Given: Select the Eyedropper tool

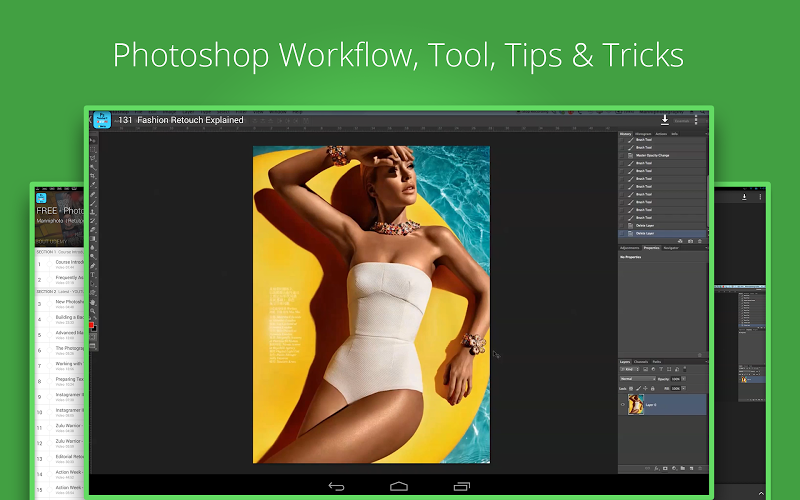Looking at the screenshot, I should 93,185.
